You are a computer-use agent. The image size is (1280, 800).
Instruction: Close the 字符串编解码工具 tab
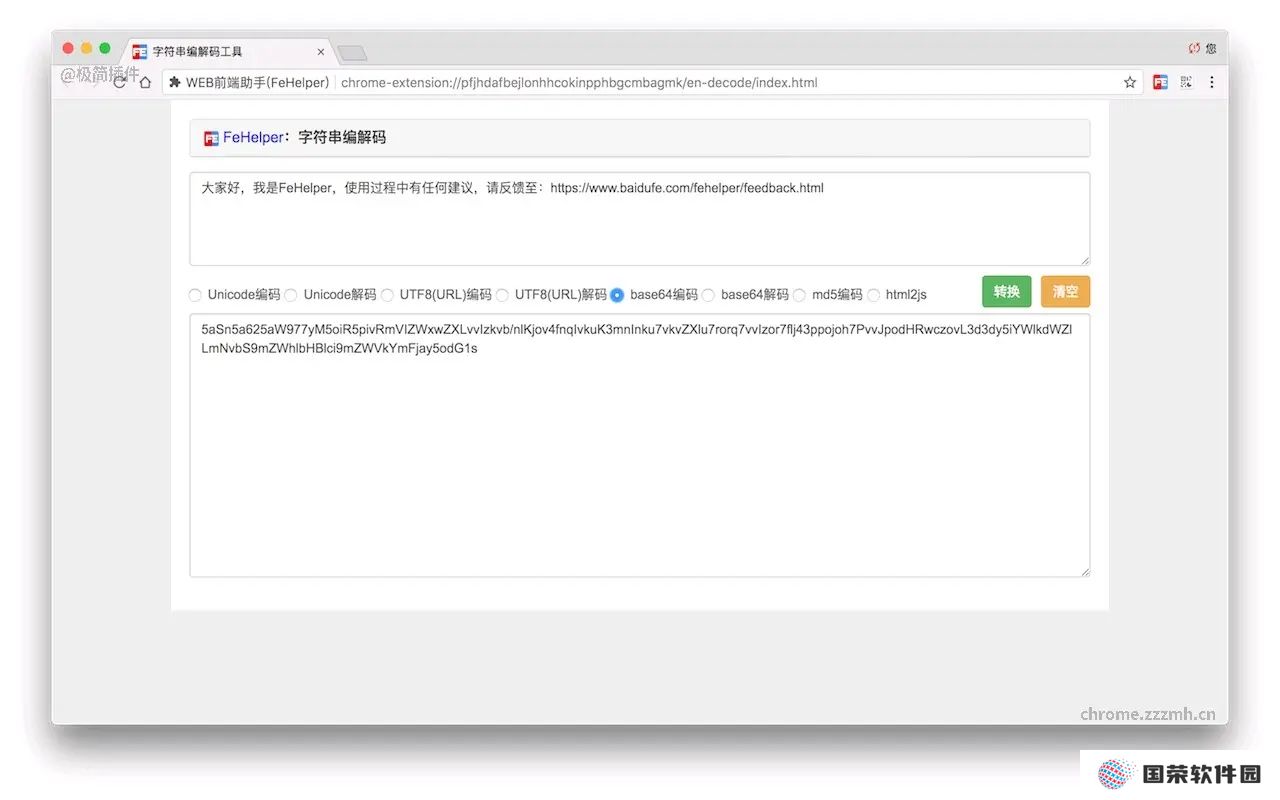(321, 52)
